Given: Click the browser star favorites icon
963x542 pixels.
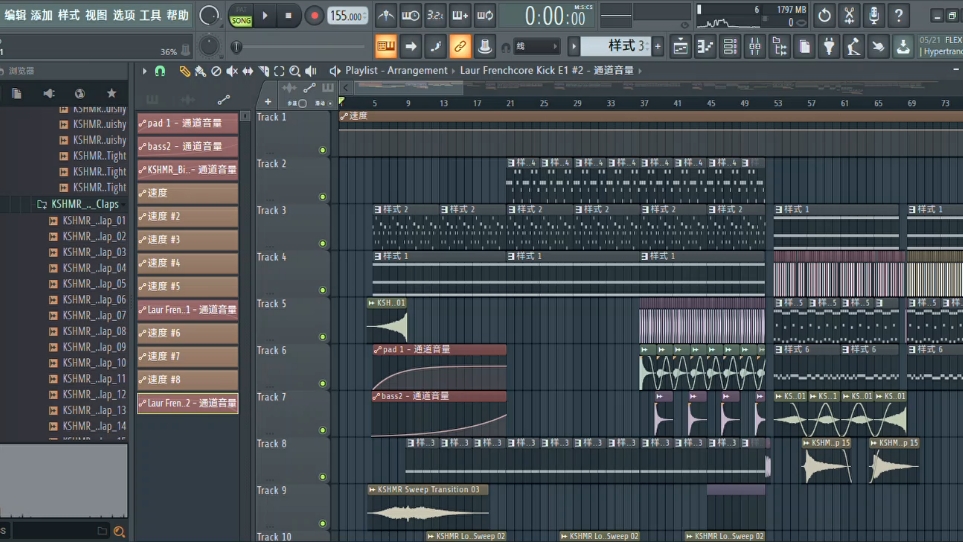Looking at the screenshot, I should pos(111,93).
